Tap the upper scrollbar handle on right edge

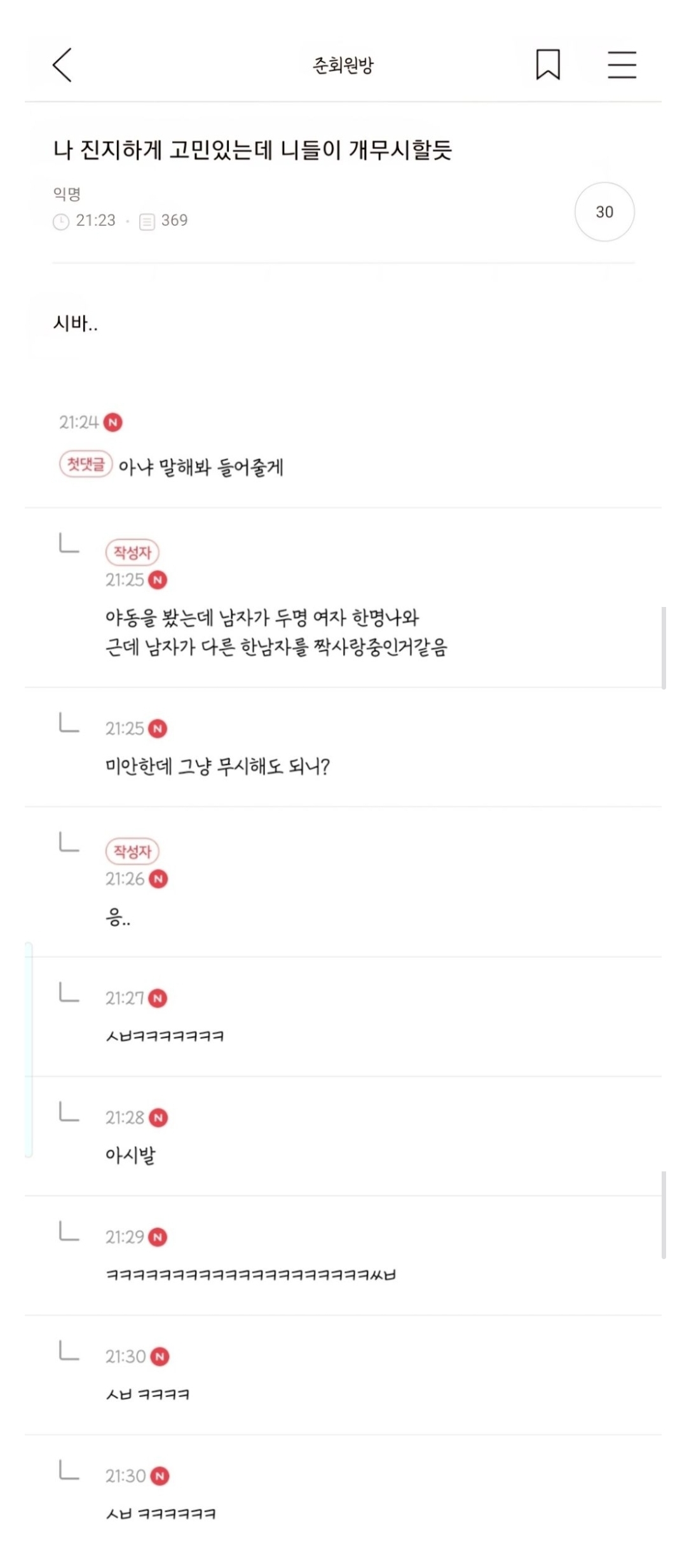(664, 648)
